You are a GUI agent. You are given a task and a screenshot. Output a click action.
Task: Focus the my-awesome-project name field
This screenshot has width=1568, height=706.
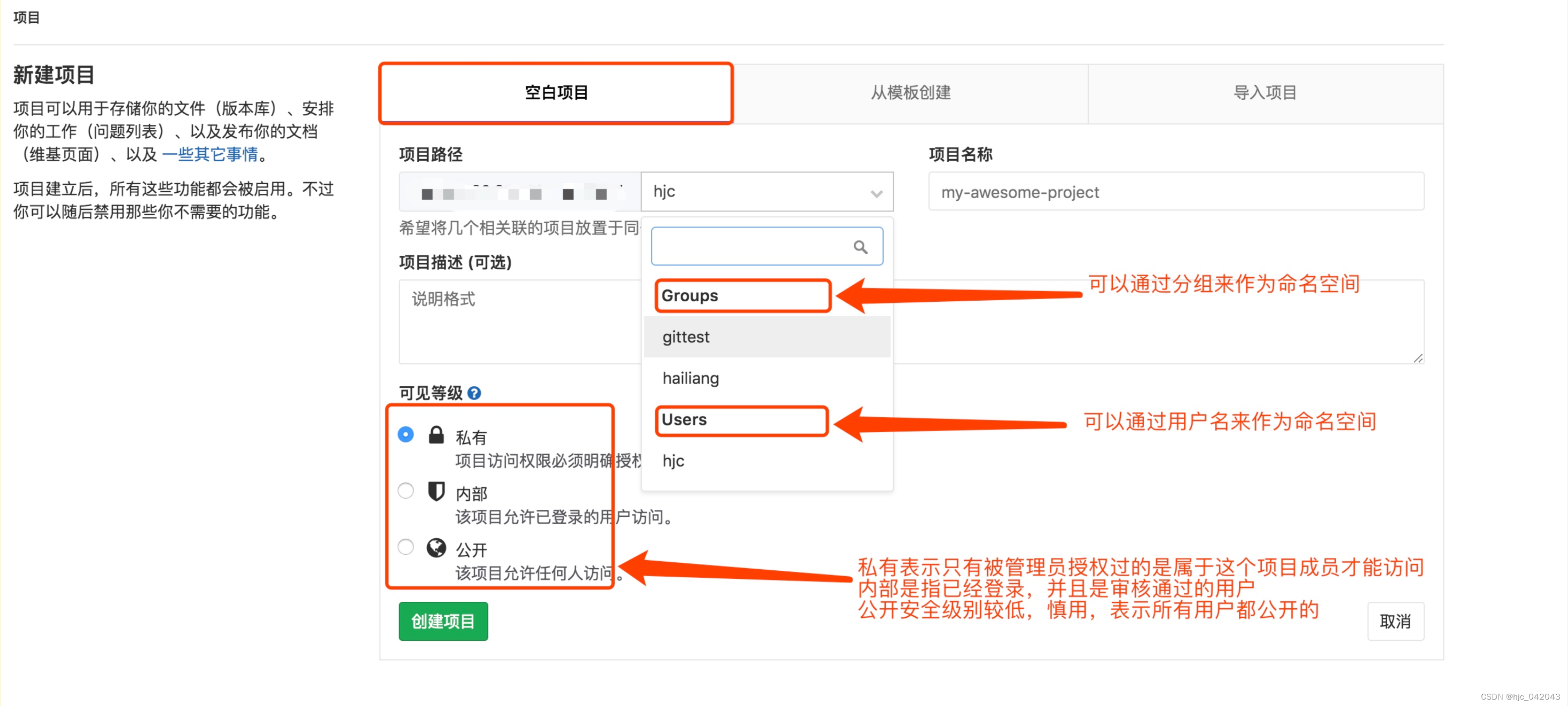[1175, 192]
